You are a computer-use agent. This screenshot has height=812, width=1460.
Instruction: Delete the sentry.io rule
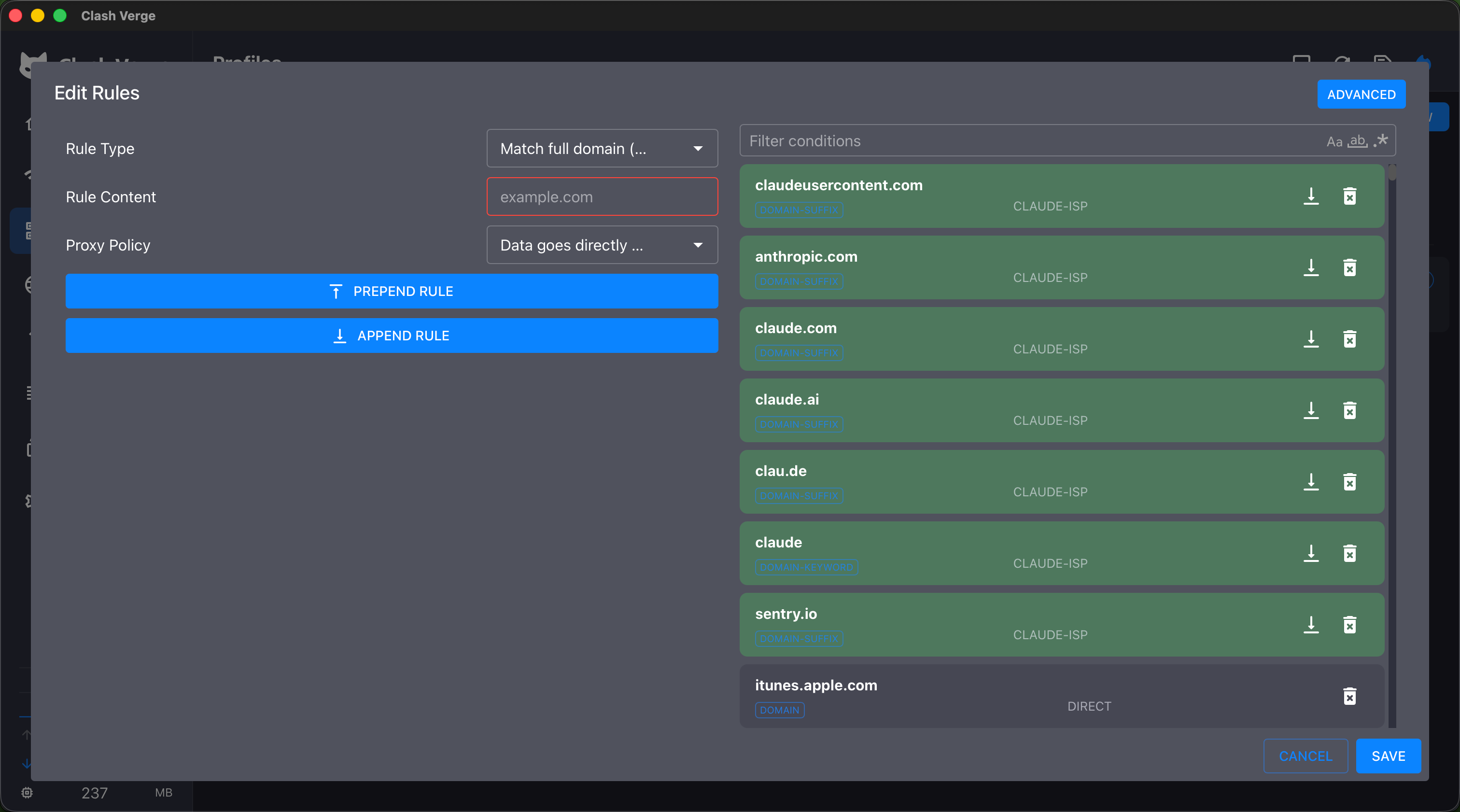tap(1349, 624)
